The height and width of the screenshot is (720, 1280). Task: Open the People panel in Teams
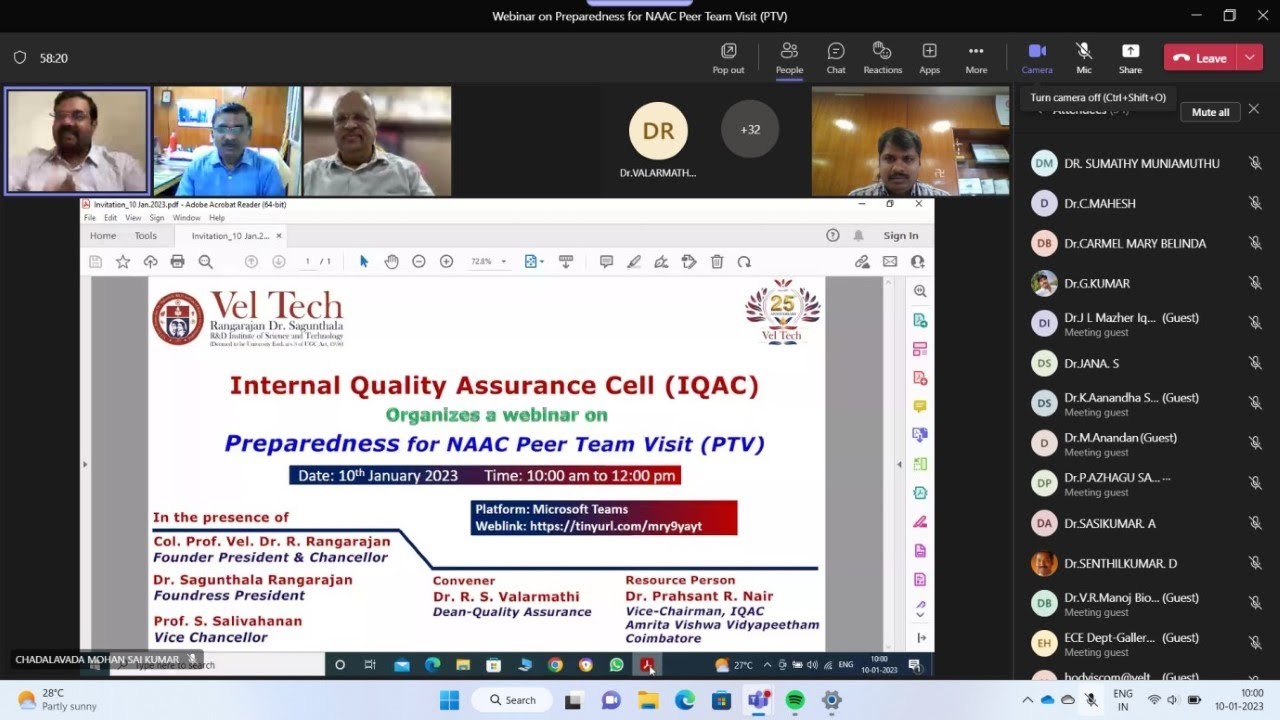[x=789, y=58]
